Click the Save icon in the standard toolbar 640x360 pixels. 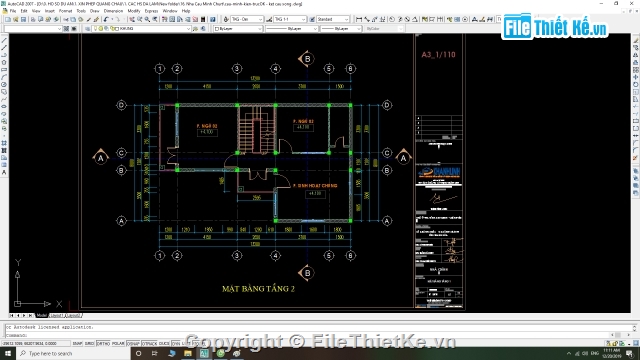23,19
